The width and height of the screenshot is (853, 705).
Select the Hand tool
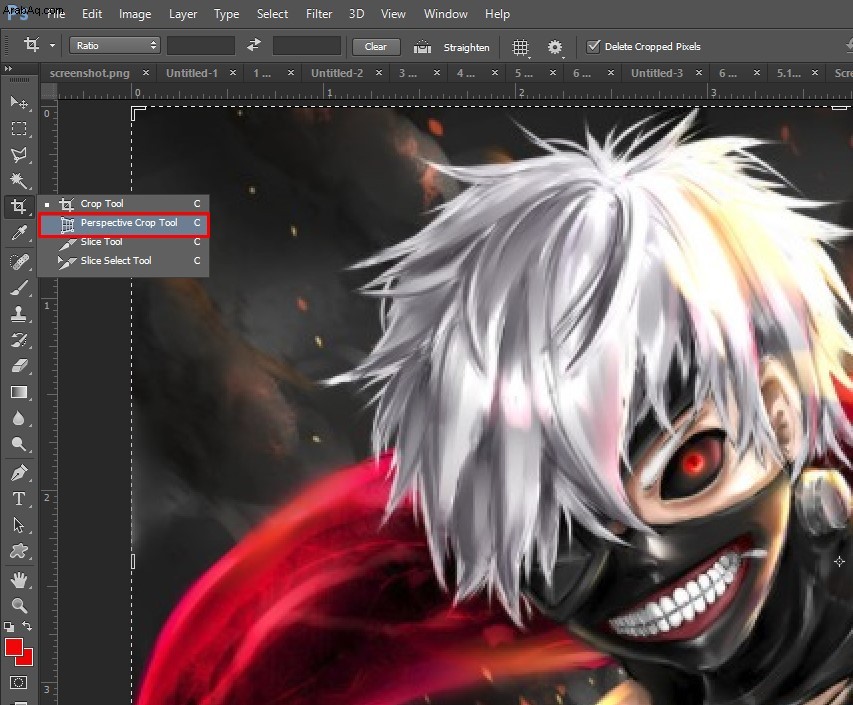19,580
